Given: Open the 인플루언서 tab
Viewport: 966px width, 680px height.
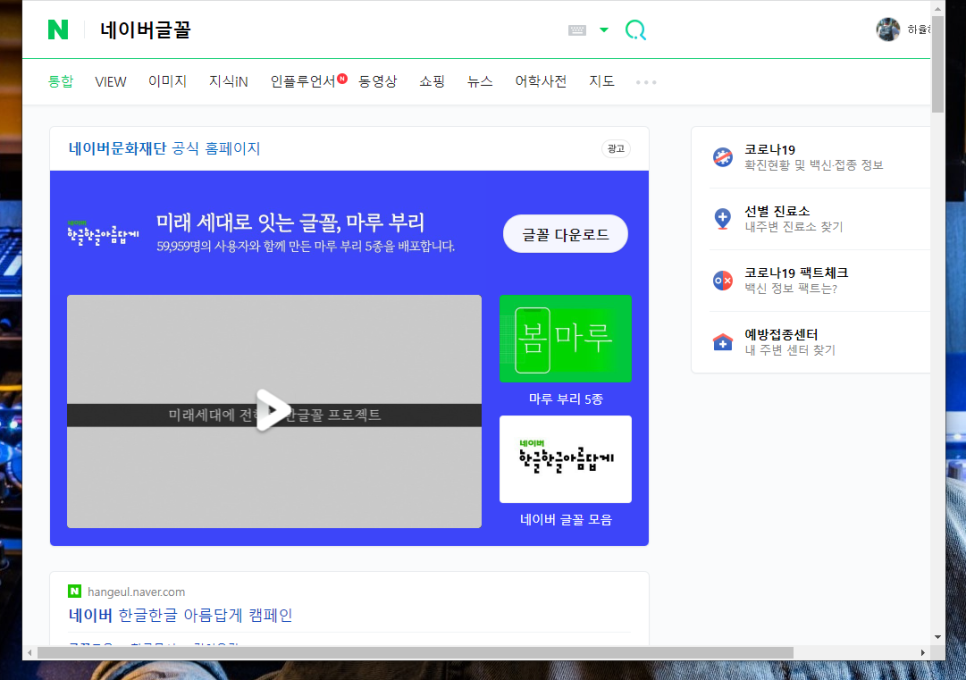Looking at the screenshot, I should [x=302, y=81].
